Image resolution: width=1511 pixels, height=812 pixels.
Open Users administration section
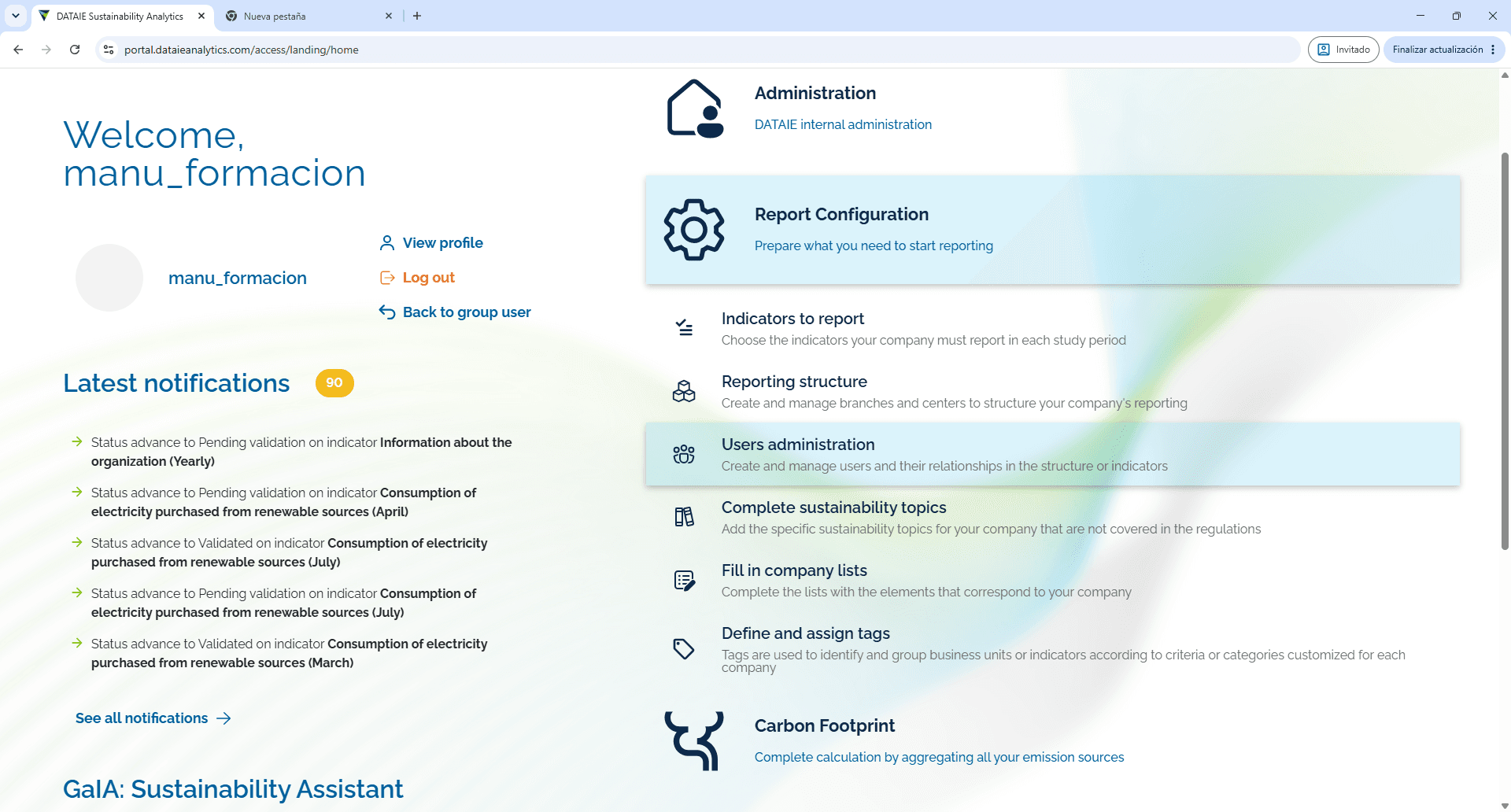pyautogui.click(x=1053, y=454)
